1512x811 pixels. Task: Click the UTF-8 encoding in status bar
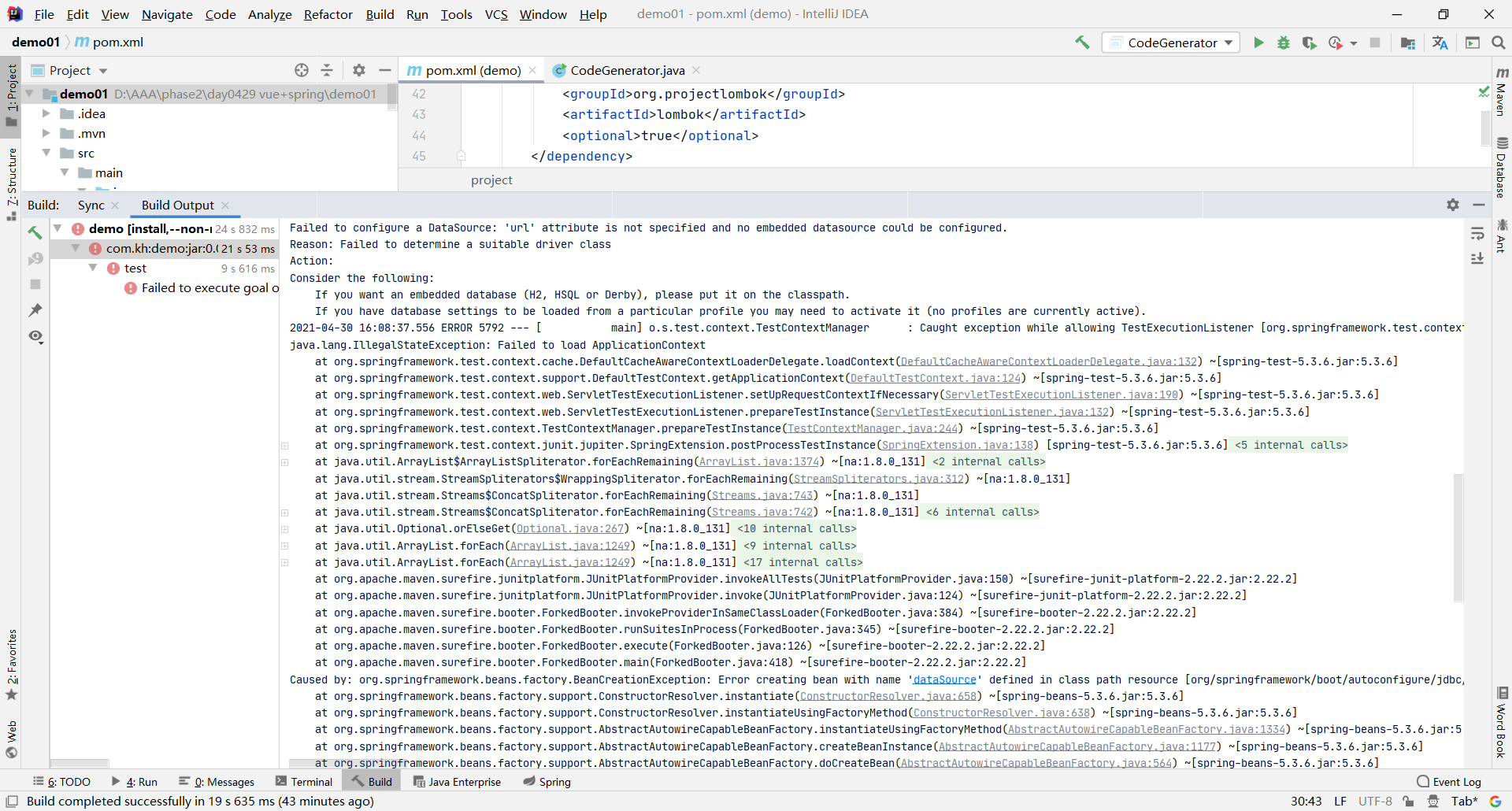pos(1375,802)
